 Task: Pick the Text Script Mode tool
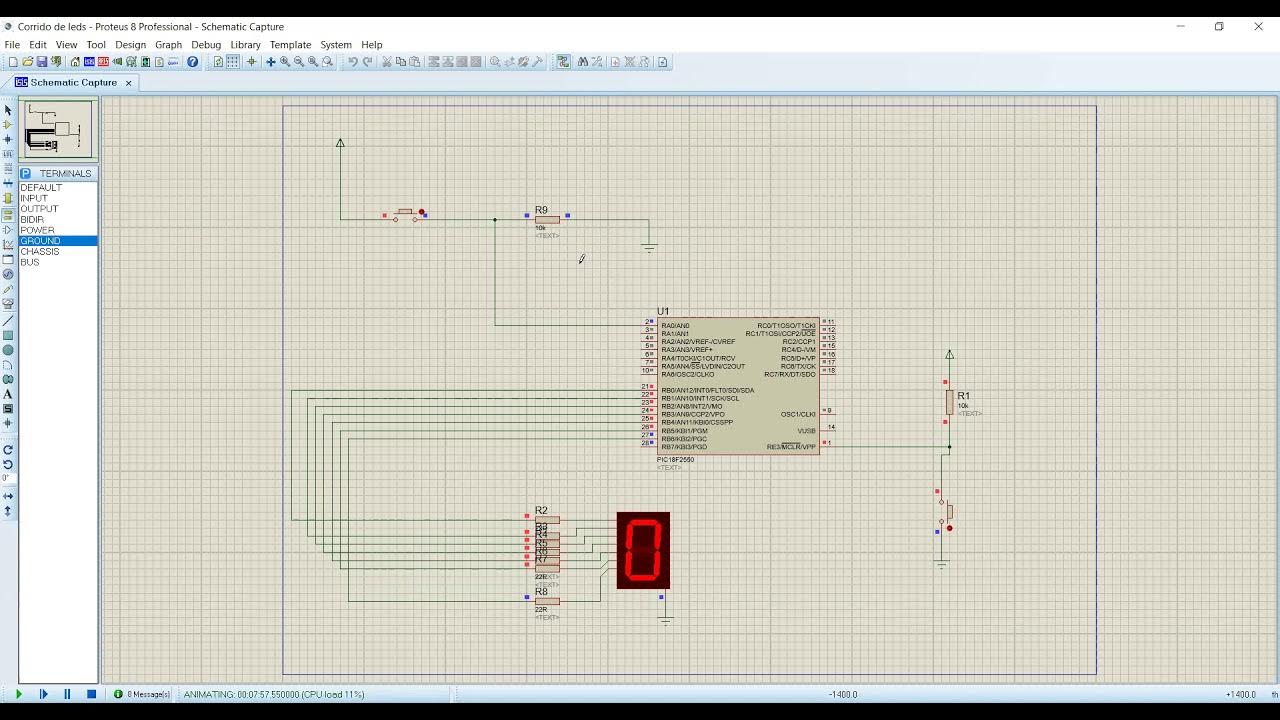[8, 168]
